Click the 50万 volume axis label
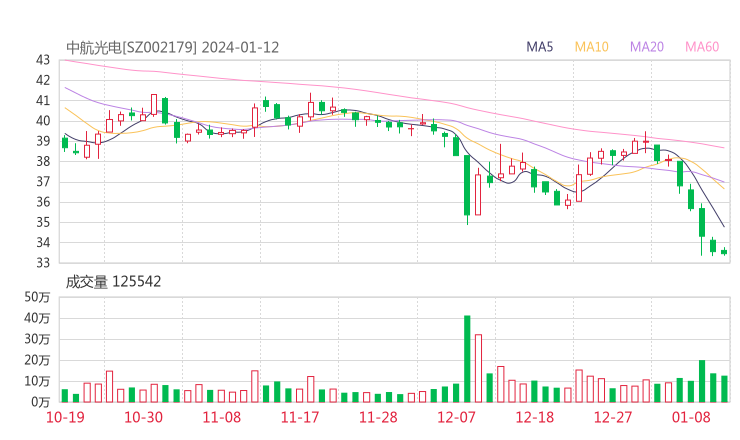 [x=38, y=297]
